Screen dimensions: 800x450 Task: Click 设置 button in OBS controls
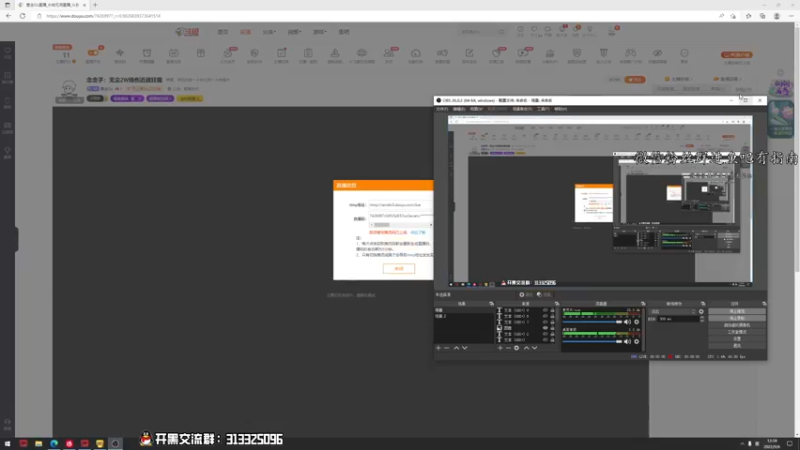tap(737, 339)
